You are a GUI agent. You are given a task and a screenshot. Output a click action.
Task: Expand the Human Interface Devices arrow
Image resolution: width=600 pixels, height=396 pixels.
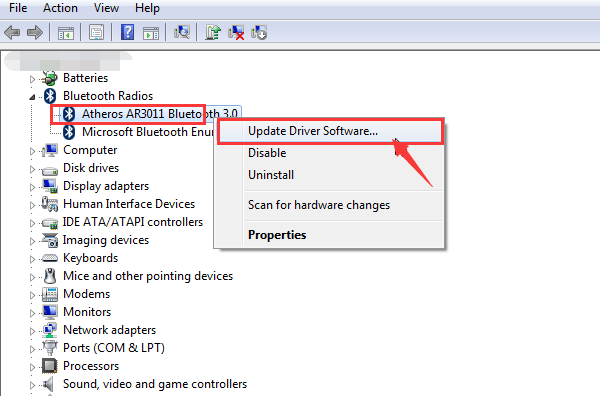(32, 205)
